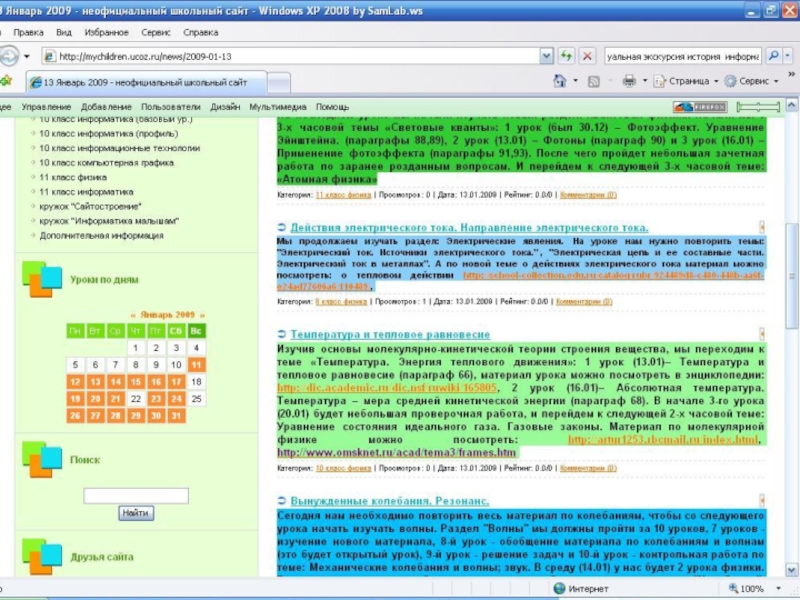Click the Stop loading red X icon

point(587,57)
